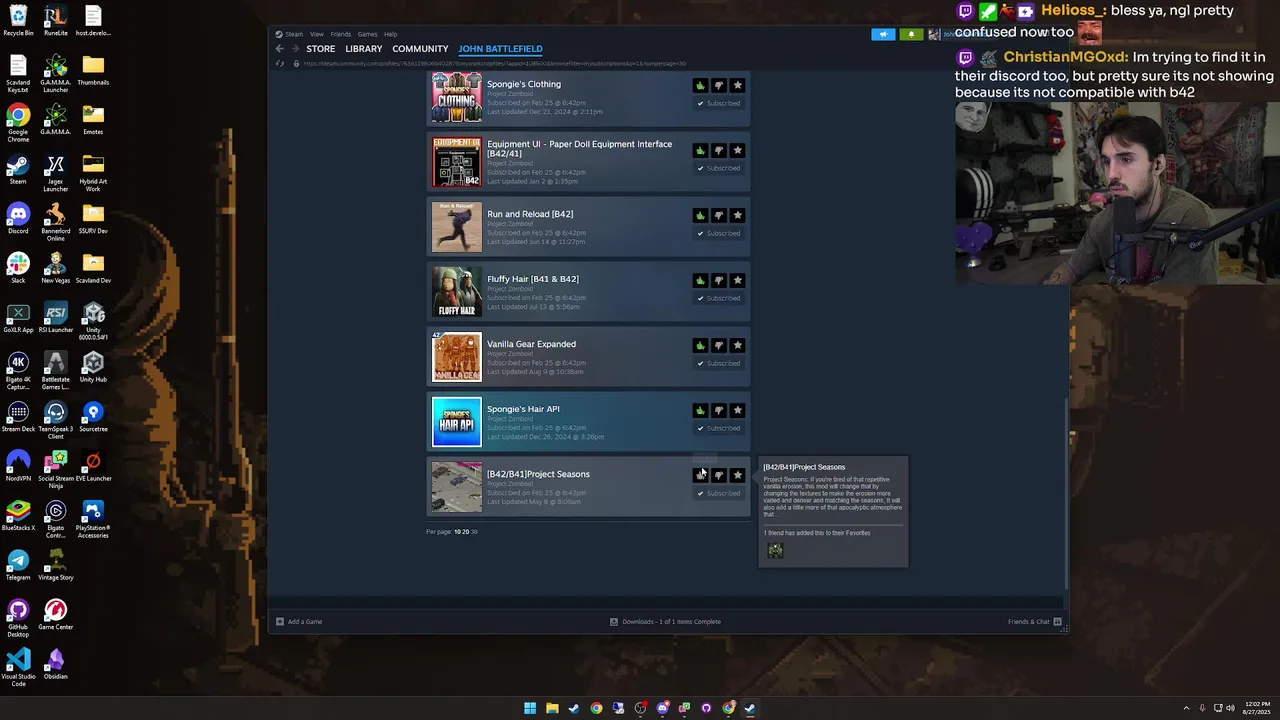1280x720 pixels.
Task: Go back with Steam back arrow
Action: [x=280, y=49]
